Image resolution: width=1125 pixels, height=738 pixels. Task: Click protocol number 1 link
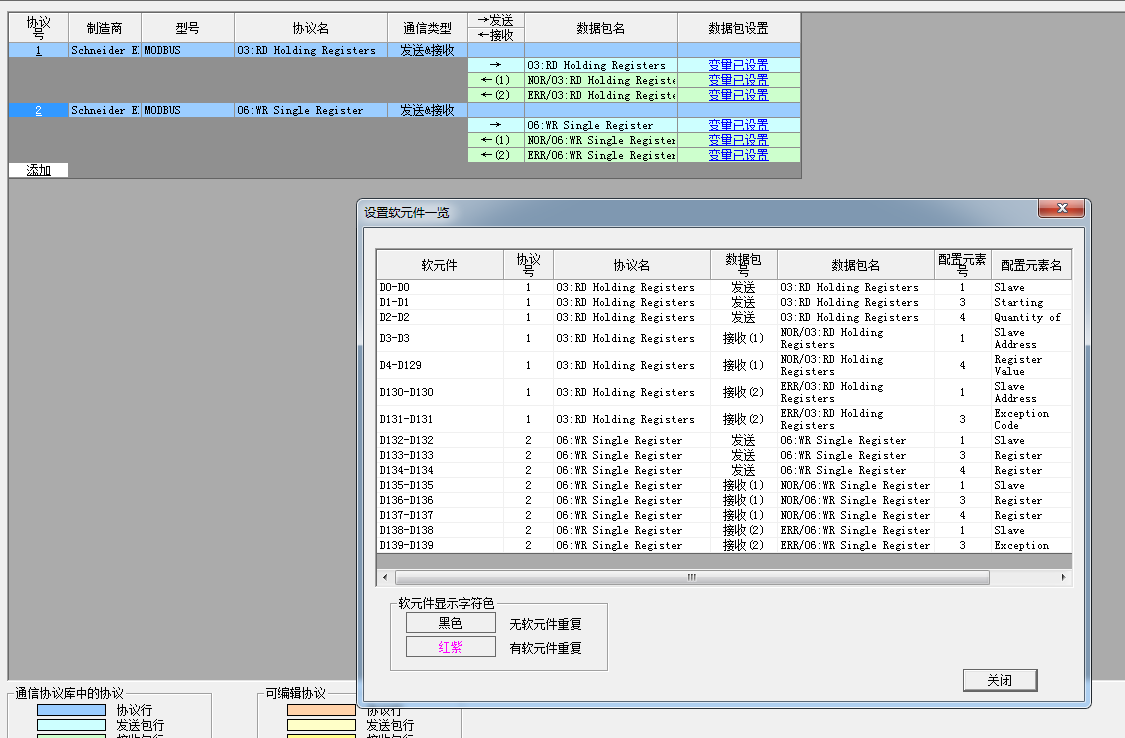38,50
